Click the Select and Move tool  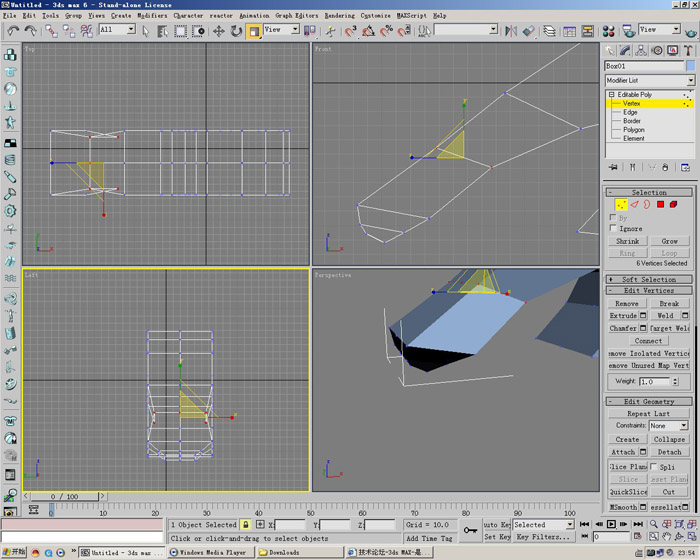pos(219,31)
